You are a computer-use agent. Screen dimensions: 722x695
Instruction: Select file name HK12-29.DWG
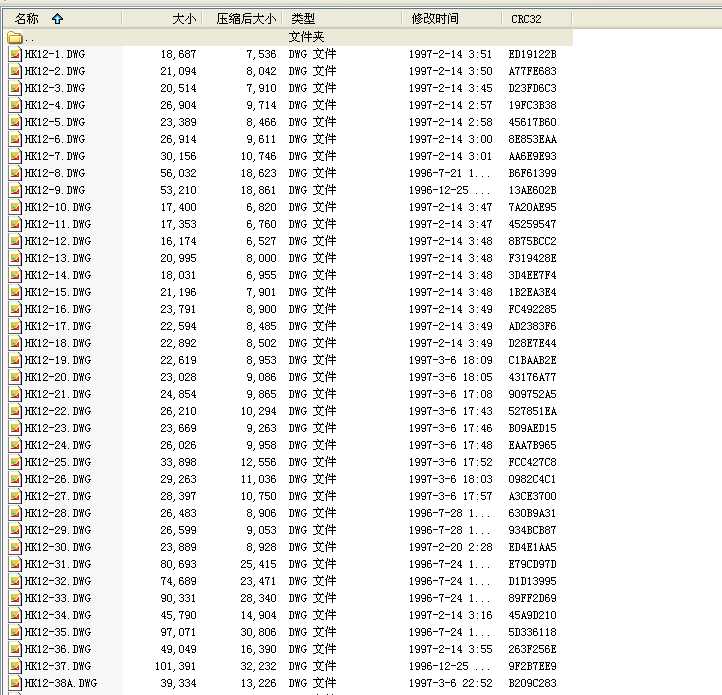(x=58, y=531)
